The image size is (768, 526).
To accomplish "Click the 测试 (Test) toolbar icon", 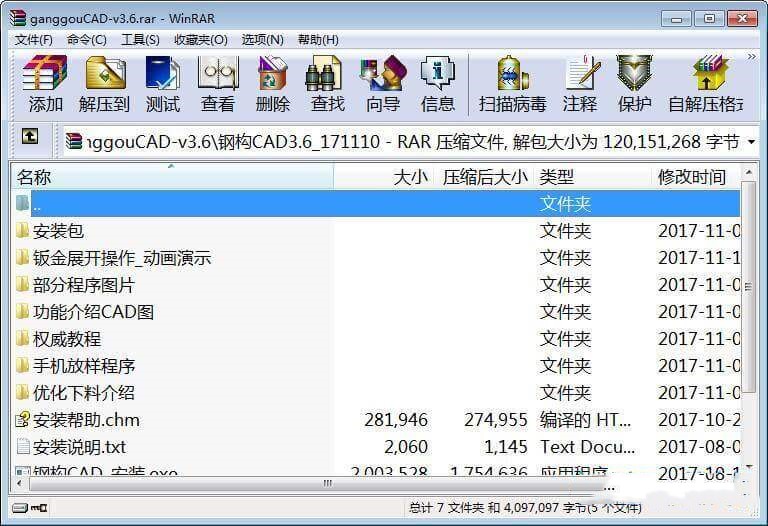I will click(x=163, y=73).
